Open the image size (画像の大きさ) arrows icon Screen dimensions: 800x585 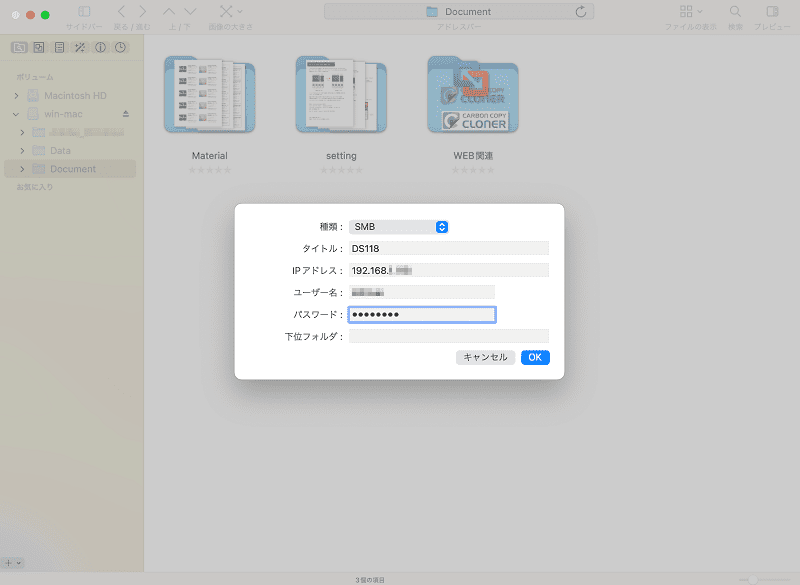pos(226,12)
